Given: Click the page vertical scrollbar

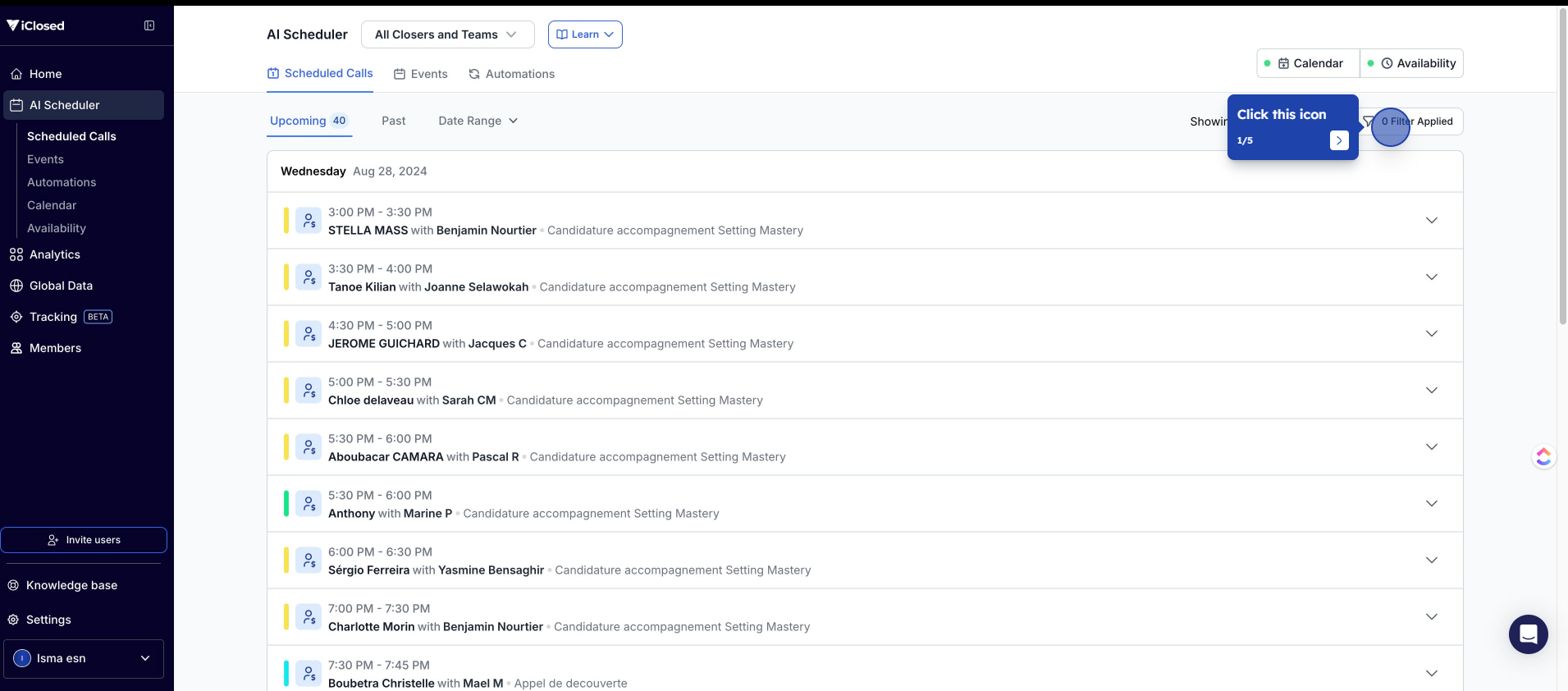Looking at the screenshot, I should click(x=1562, y=164).
